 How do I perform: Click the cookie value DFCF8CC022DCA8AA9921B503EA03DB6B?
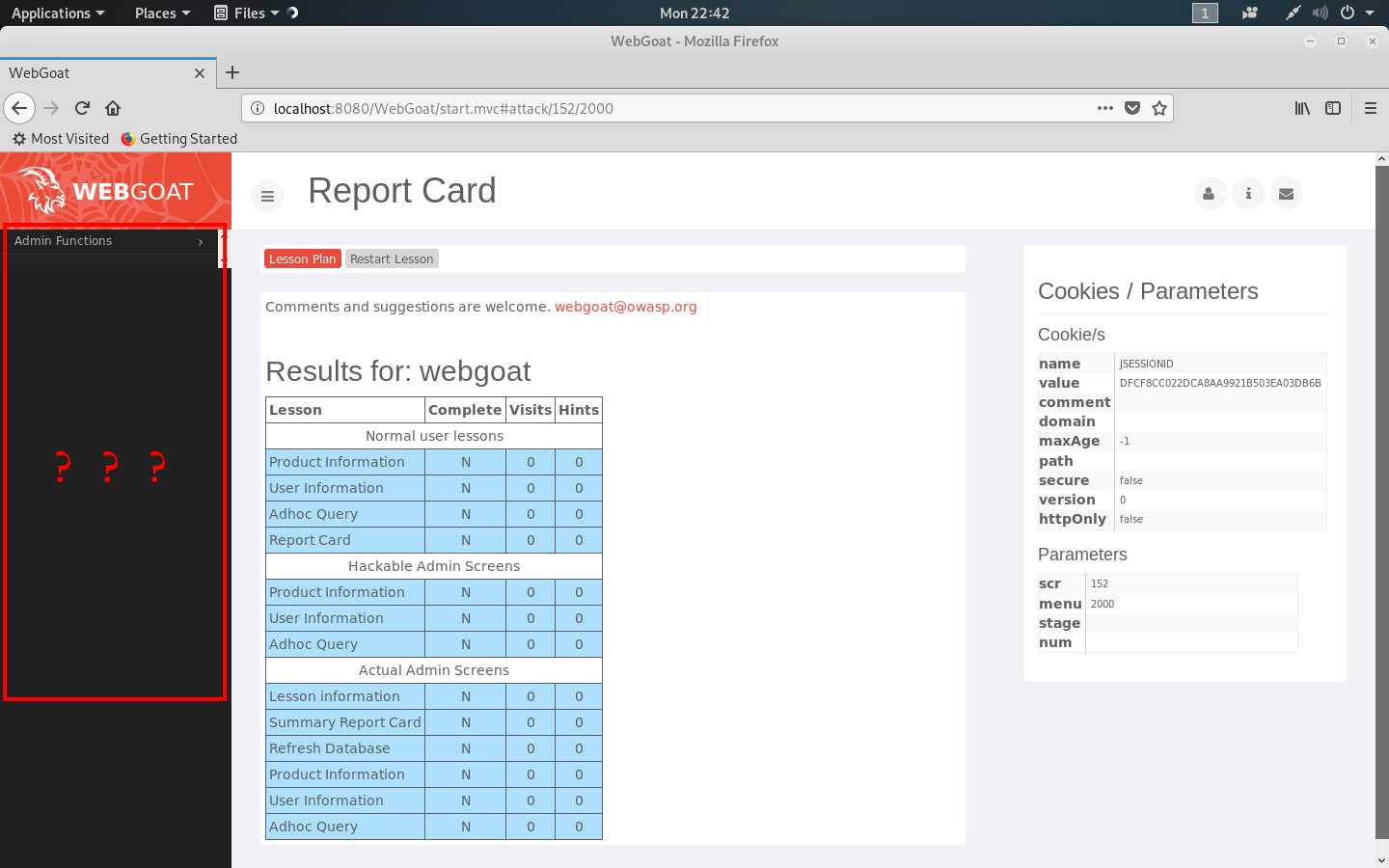(1220, 383)
